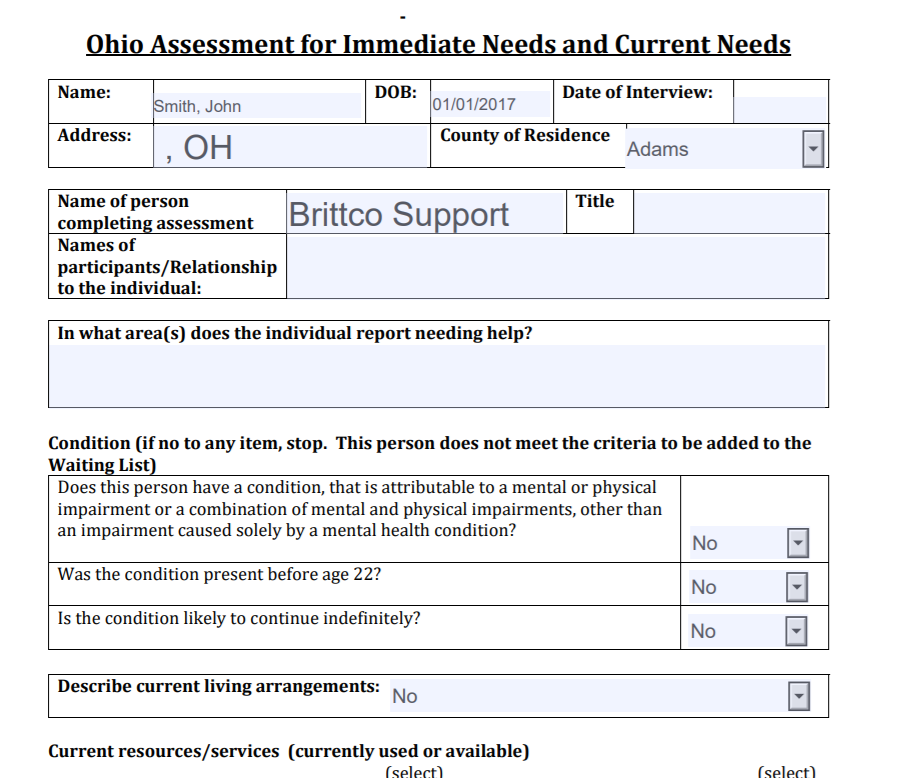Click the Name field containing Smith, John
The height and width of the screenshot is (778, 897).
tap(256, 106)
